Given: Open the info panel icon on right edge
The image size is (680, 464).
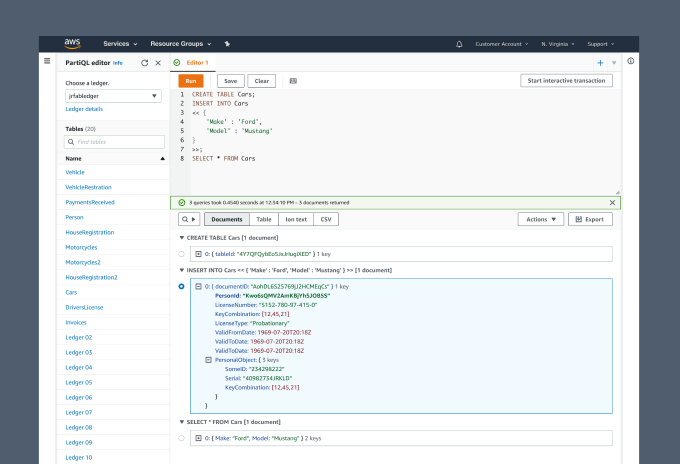Looking at the screenshot, I should click(630, 62).
